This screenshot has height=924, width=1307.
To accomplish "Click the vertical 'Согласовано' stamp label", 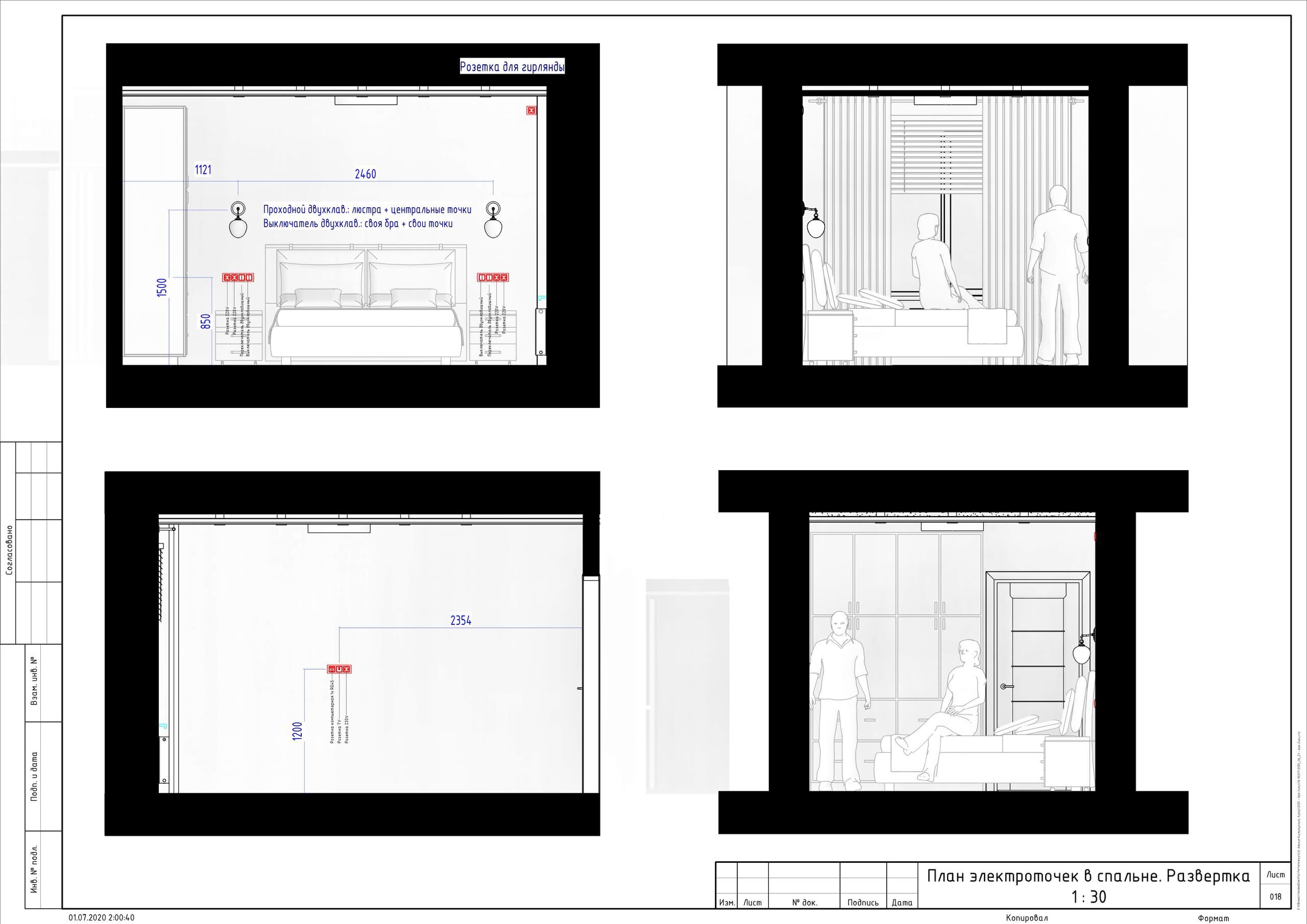I will [x=9, y=550].
